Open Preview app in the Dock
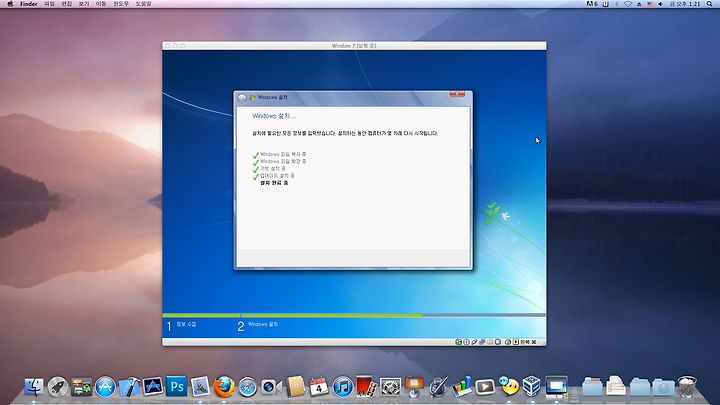This screenshot has height=405, width=720. [x=200, y=387]
